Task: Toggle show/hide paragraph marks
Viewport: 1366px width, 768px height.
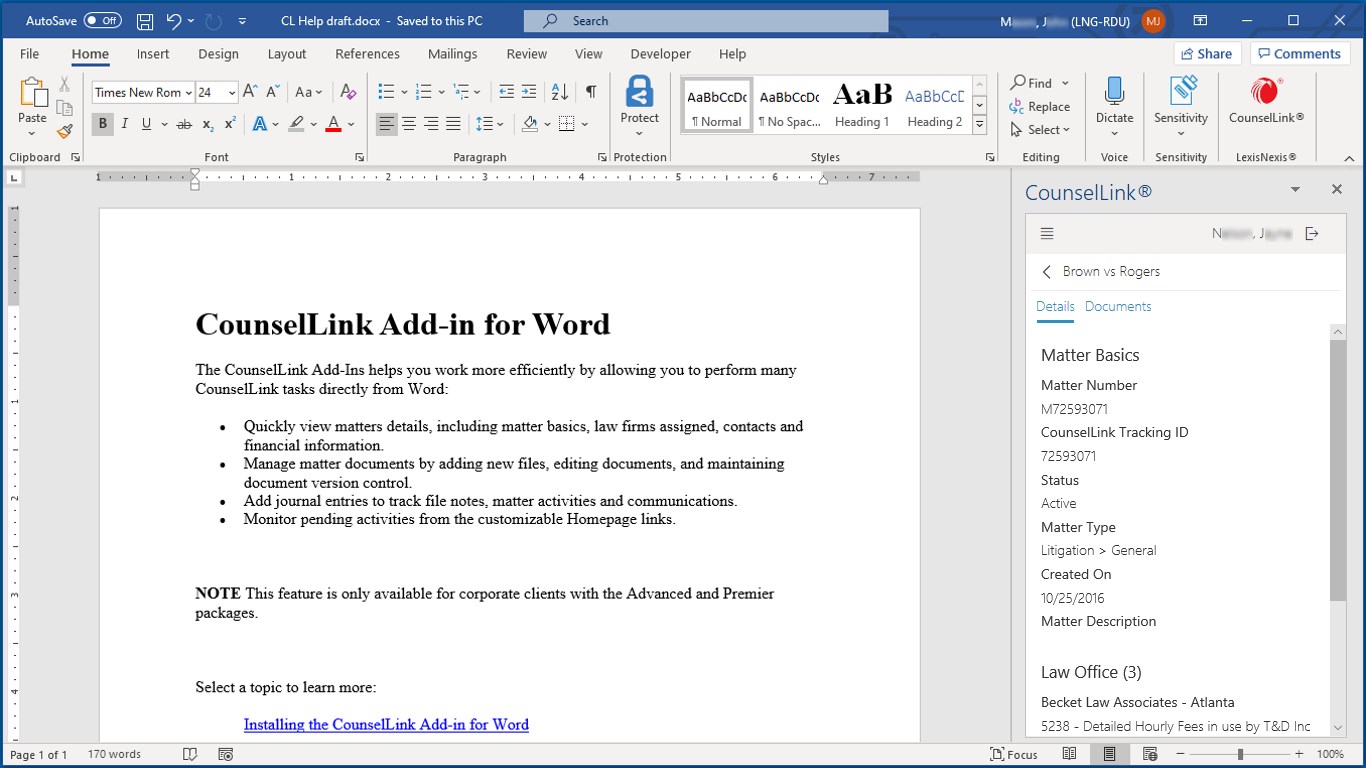Action: (x=591, y=92)
